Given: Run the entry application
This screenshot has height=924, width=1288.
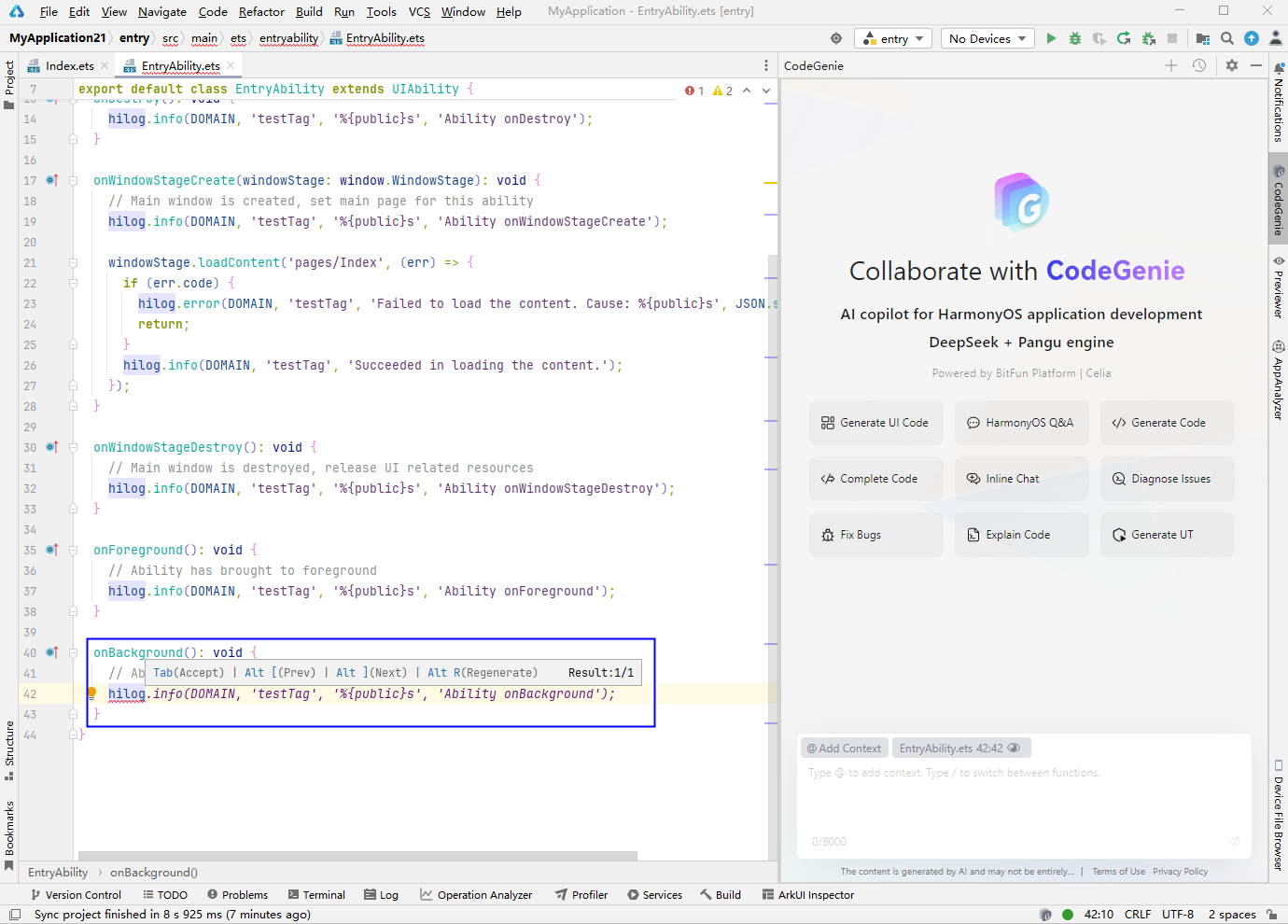Looking at the screenshot, I should pyautogui.click(x=1051, y=38).
